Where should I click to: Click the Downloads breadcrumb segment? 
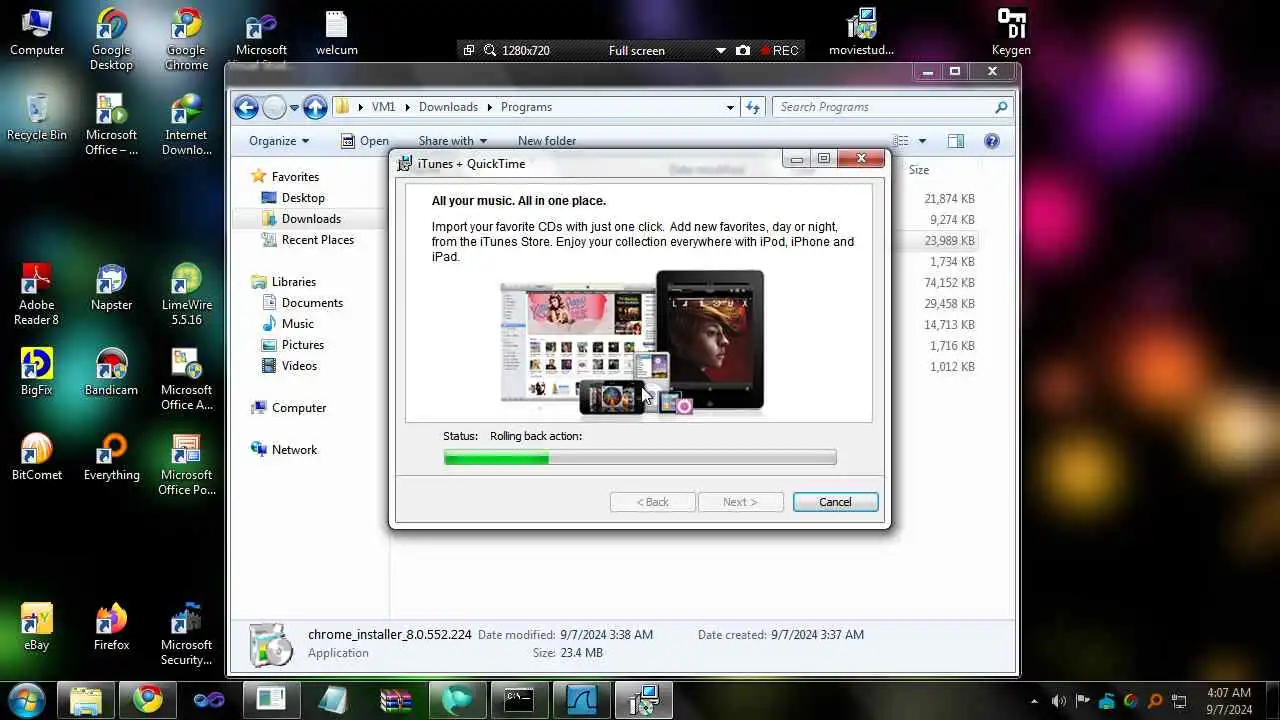[x=448, y=107]
